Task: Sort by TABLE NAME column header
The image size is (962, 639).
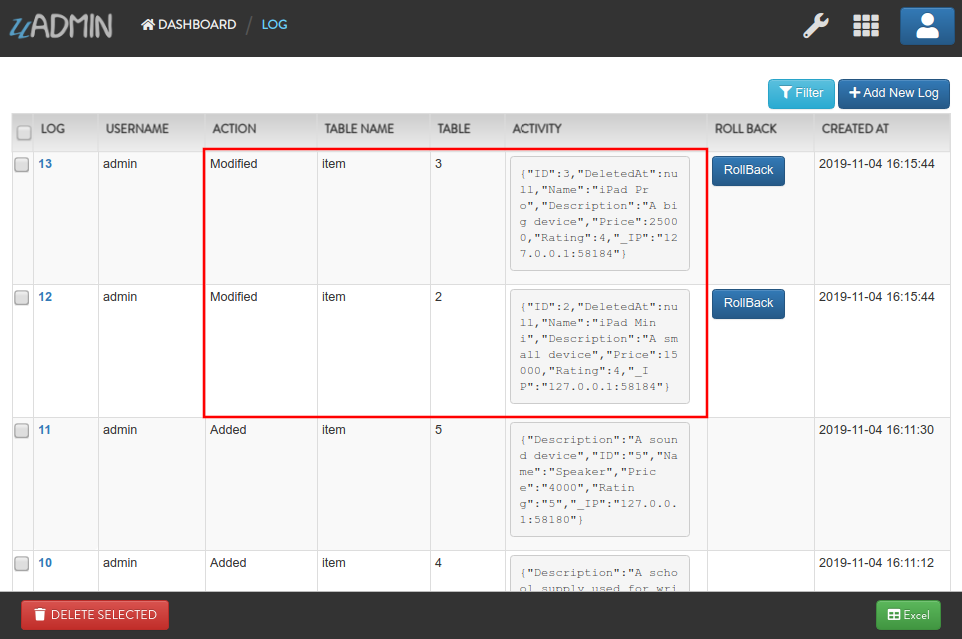Action: pyautogui.click(x=359, y=129)
